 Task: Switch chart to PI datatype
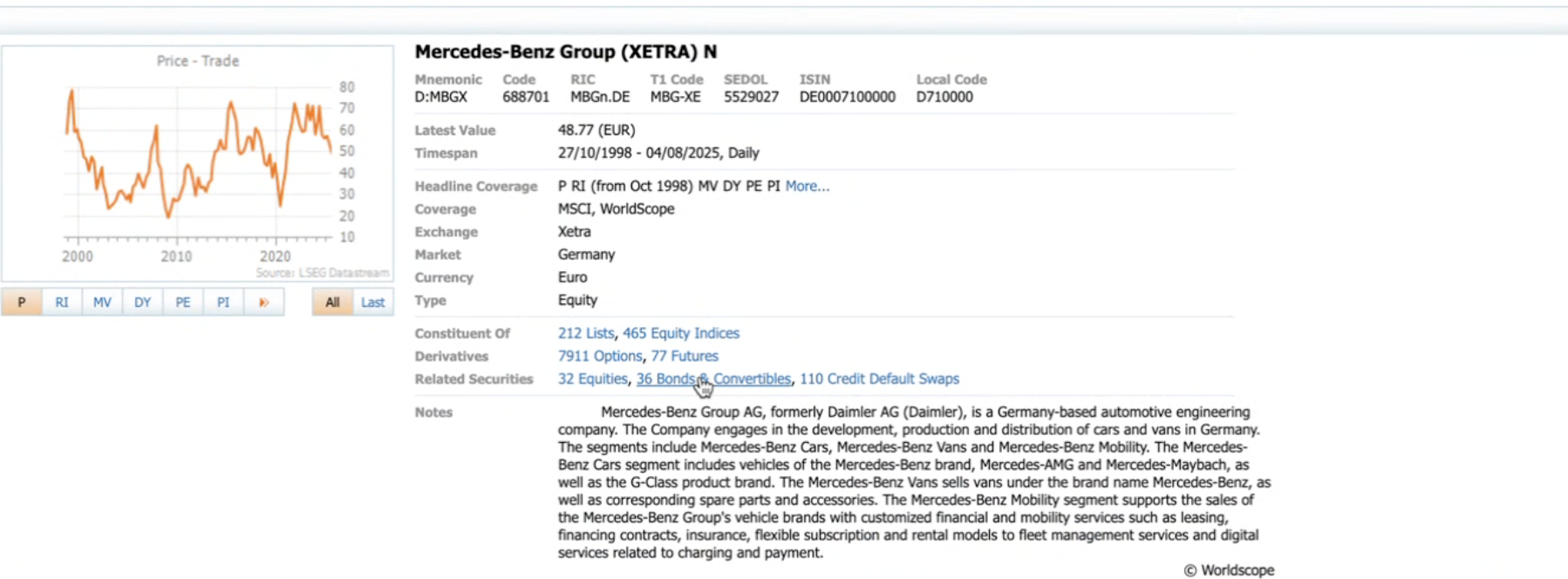coord(223,303)
